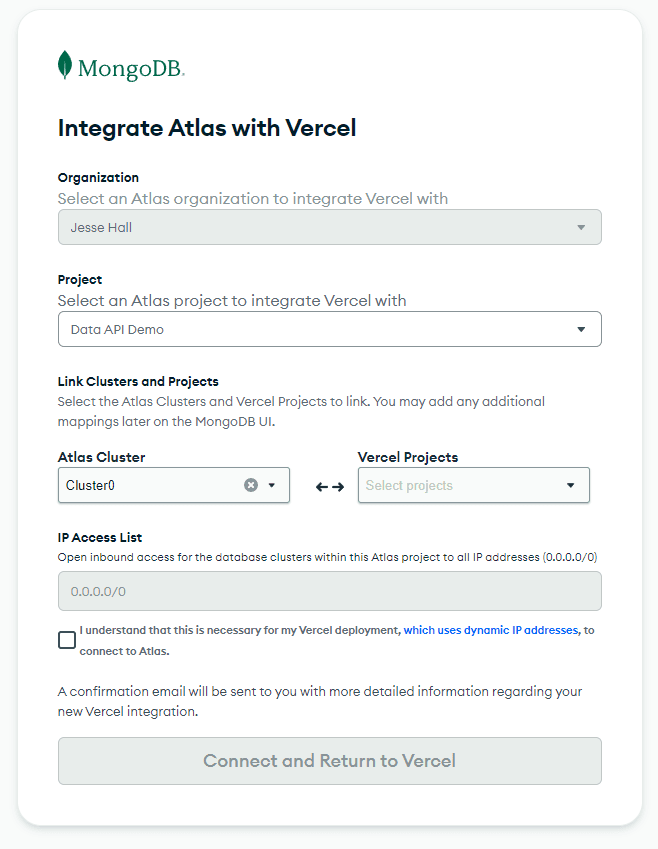Screen dimensions: 658x849
Task: Open the "which uses dynamic IP addresses" link
Action: (490, 631)
